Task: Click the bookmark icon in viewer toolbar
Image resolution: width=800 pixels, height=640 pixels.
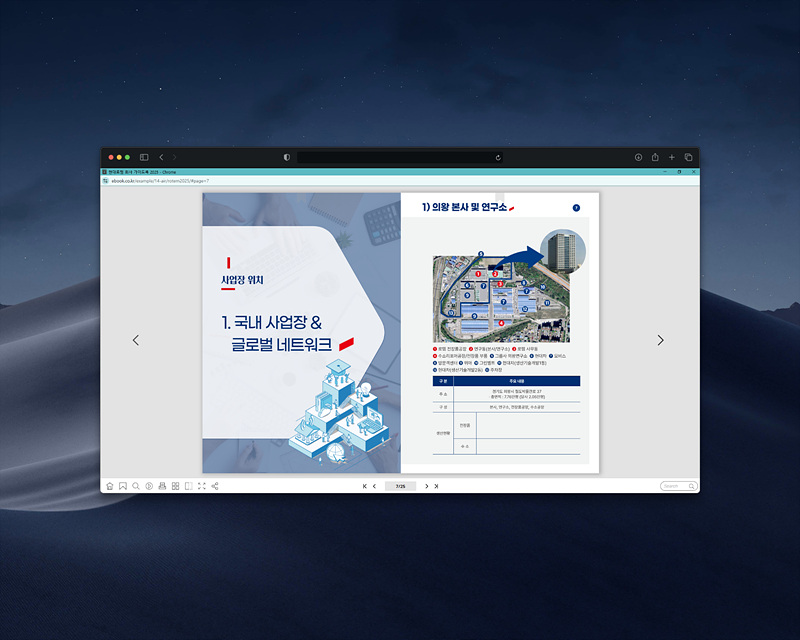Action: point(123,486)
